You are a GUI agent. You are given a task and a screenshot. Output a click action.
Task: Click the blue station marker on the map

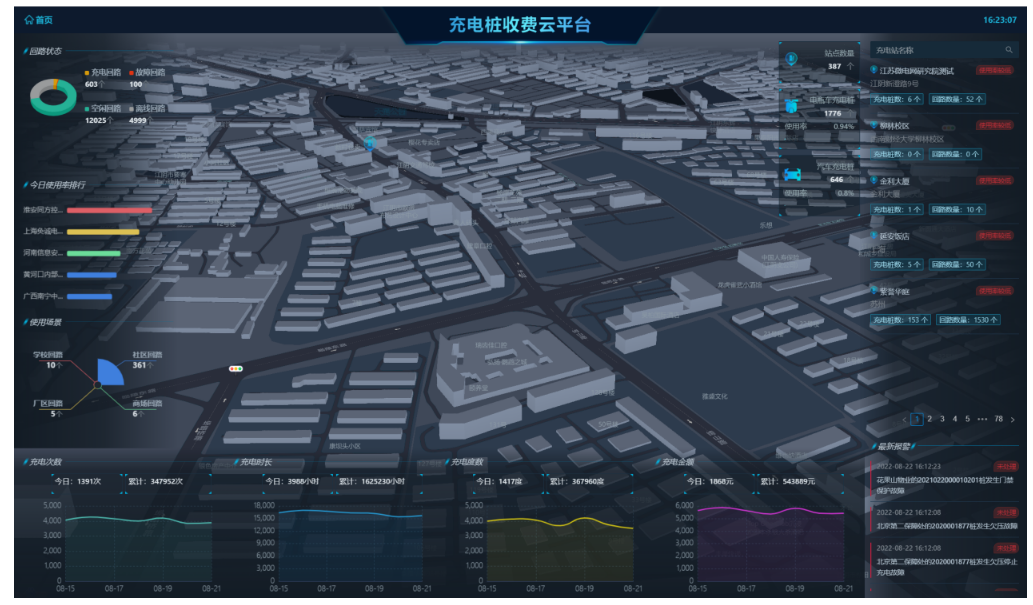369,143
